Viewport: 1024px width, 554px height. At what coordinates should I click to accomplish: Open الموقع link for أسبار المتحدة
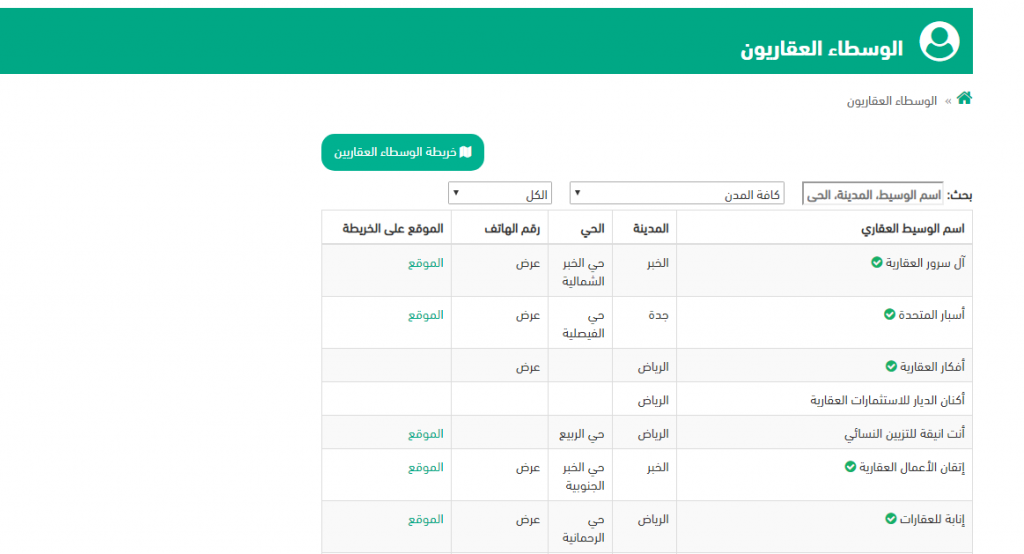tap(426, 315)
